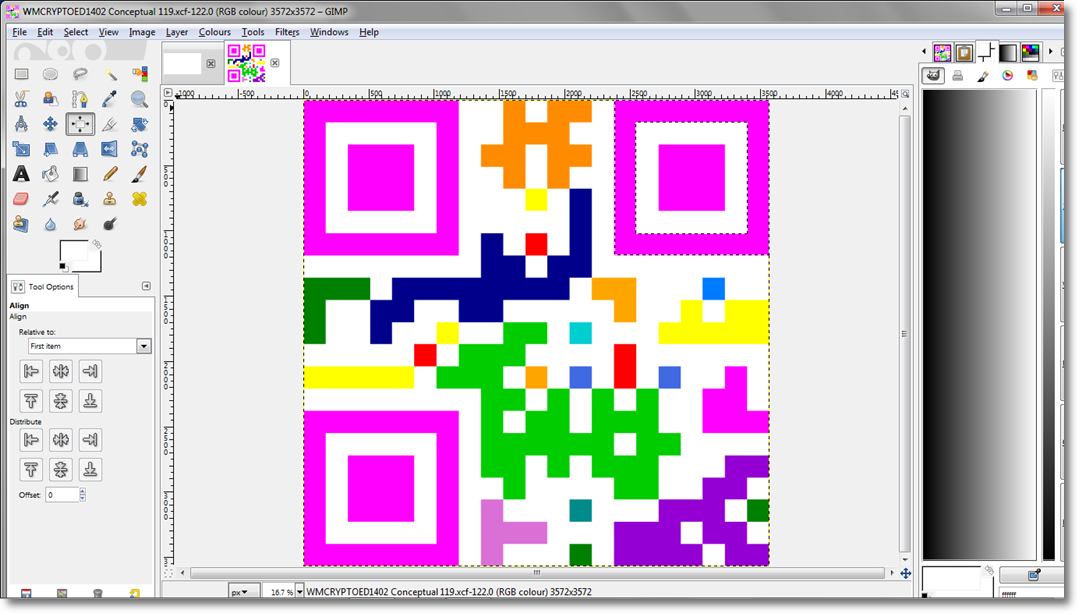Open the Layer menu
This screenshot has height=615, width=1080.
[x=177, y=32]
